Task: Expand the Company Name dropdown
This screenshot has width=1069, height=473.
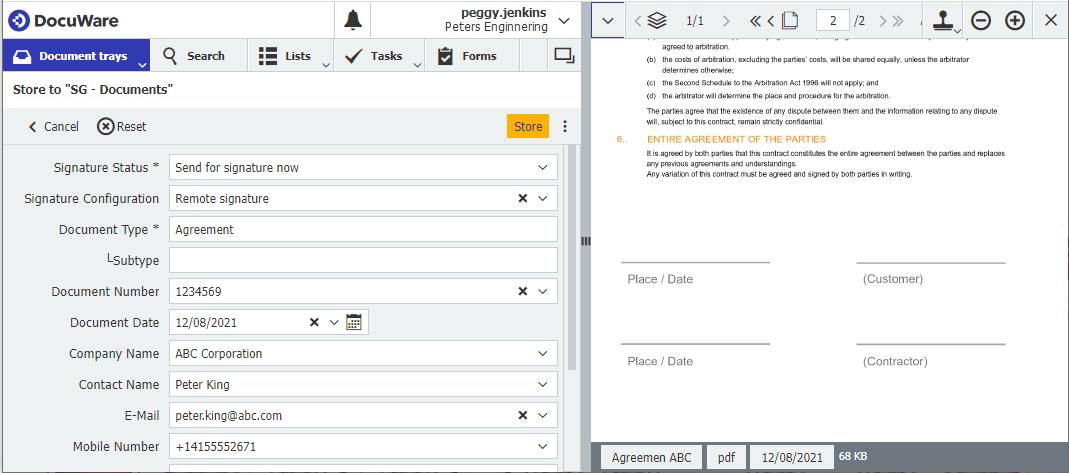Action: coord(543,353)
